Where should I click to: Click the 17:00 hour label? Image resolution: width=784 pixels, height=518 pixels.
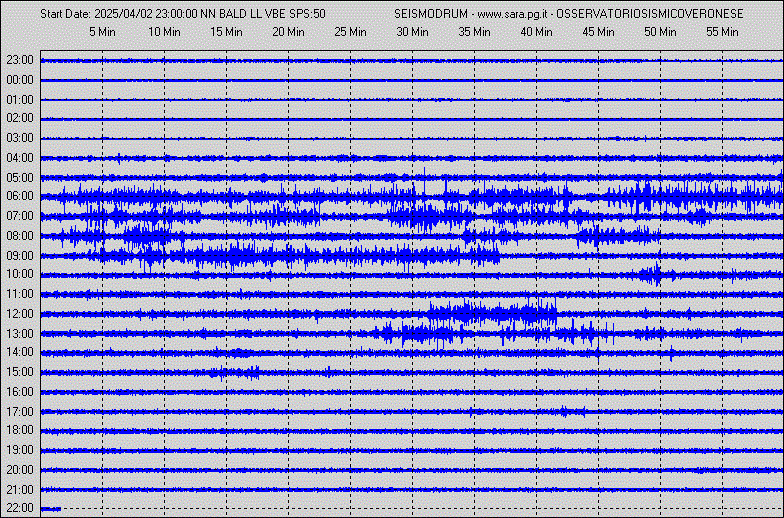pos(20,412)
